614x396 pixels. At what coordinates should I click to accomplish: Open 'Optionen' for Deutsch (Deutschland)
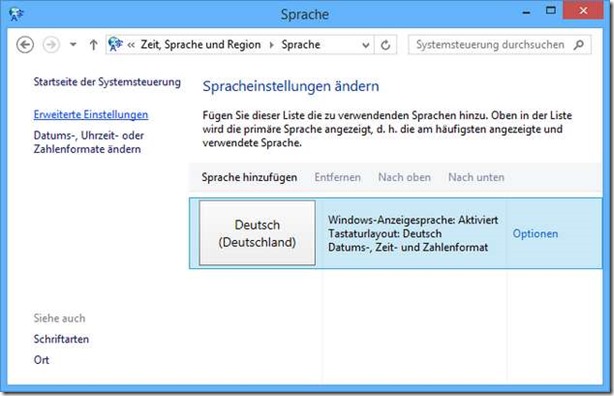point(535,233)
